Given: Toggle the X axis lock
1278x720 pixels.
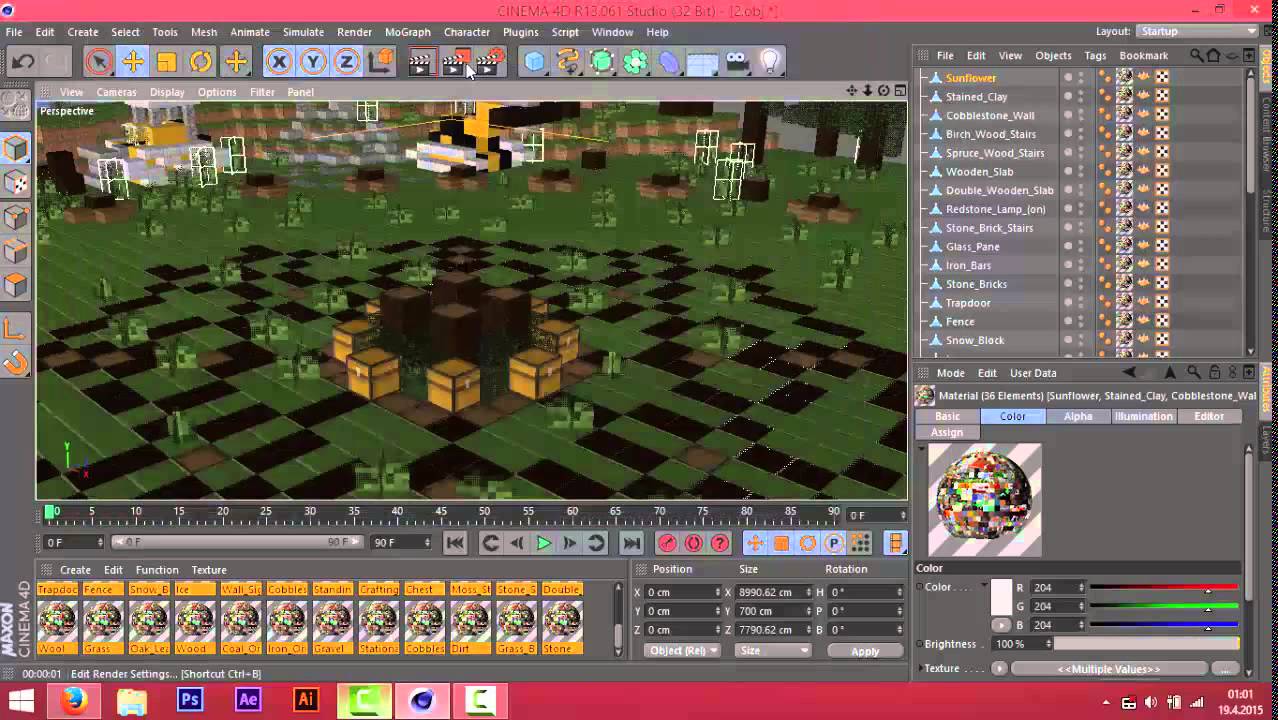Looking at the screenshot, I should pos(279,62).
